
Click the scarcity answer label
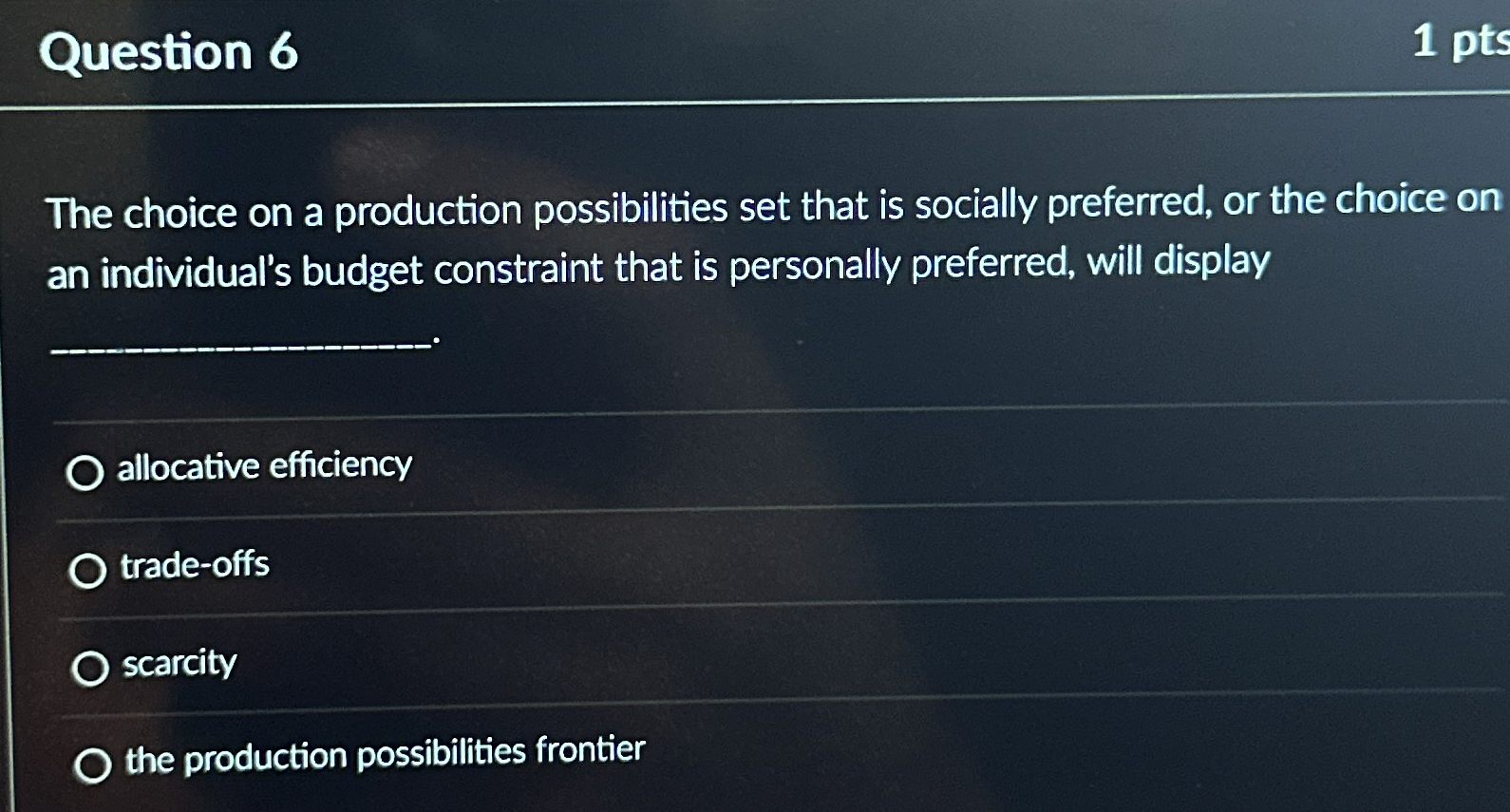pyautogui.click(x=177, y=665)
